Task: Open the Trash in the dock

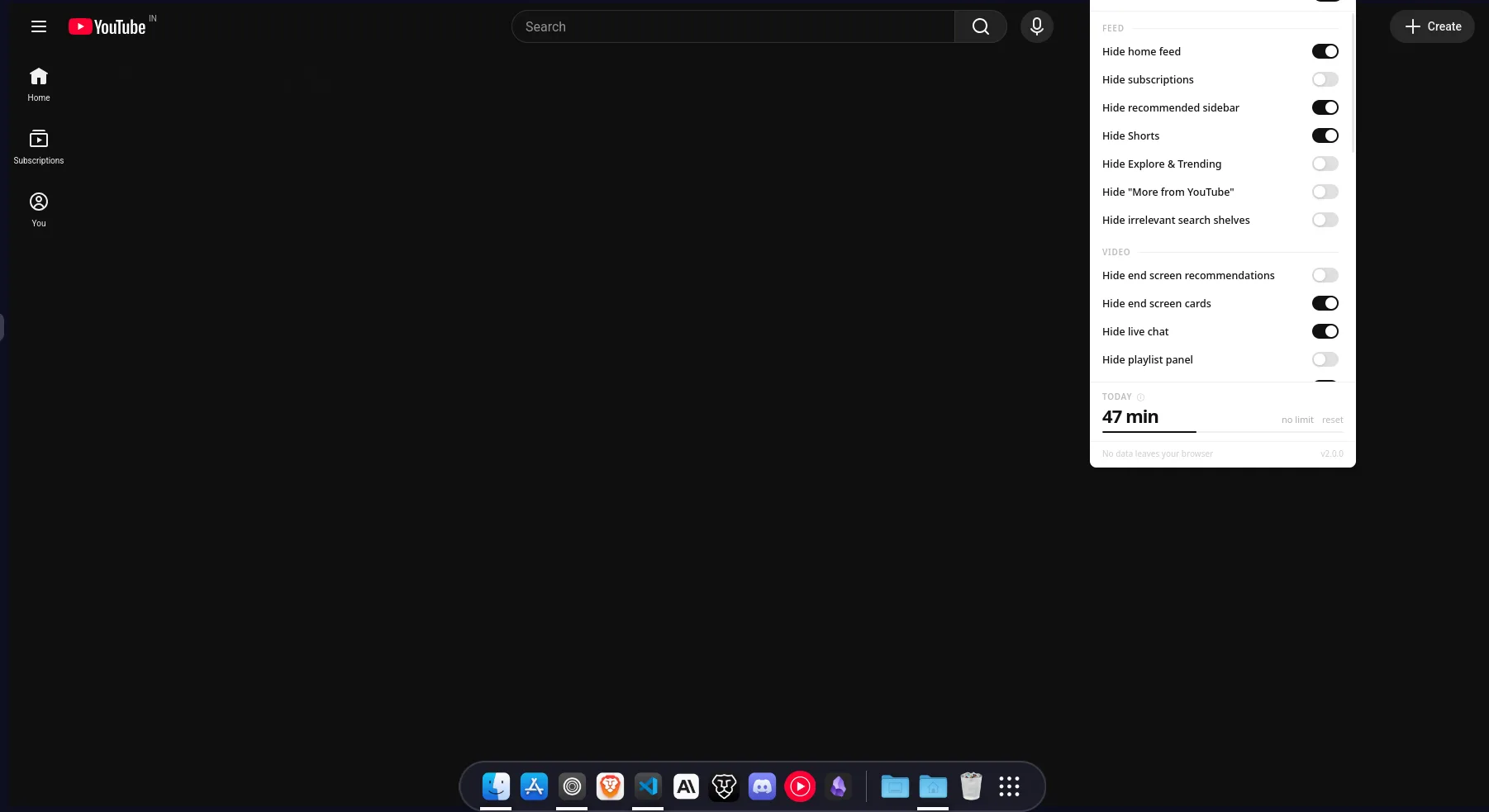Action: pos(971,786)
